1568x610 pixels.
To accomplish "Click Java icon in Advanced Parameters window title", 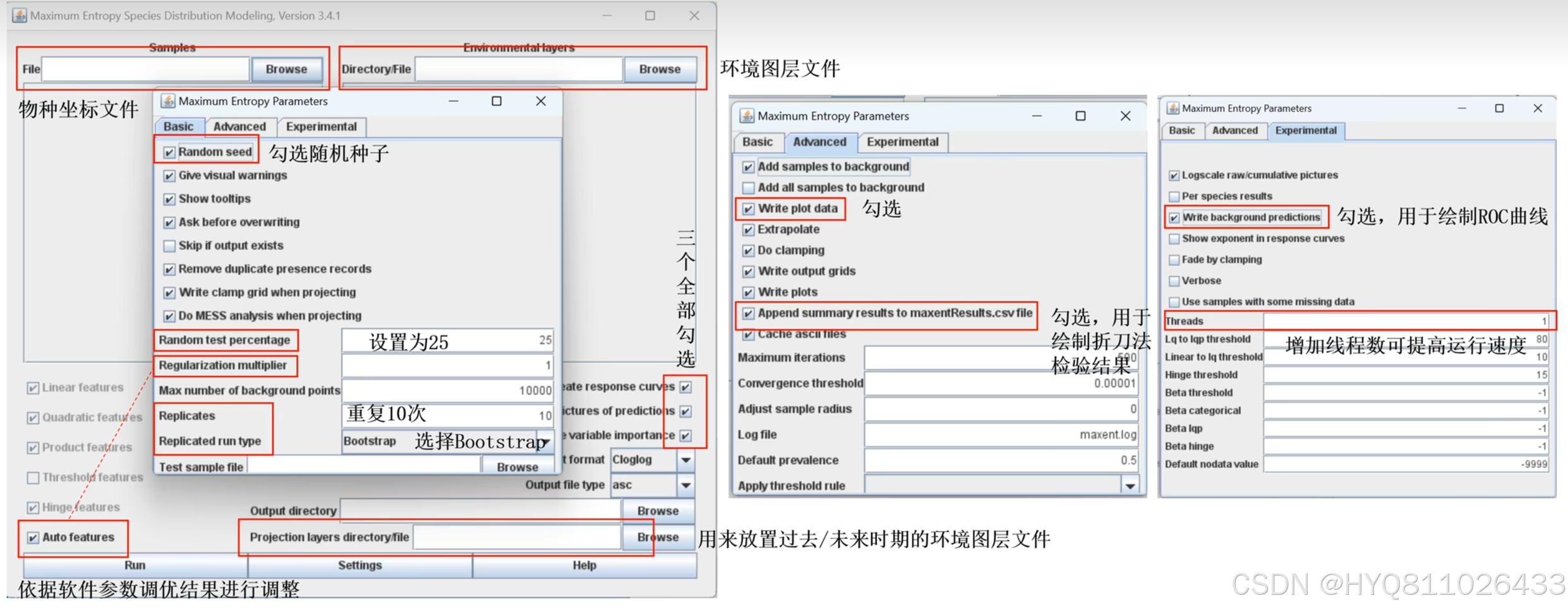I will pyautogui.click(x=747, y=116).
